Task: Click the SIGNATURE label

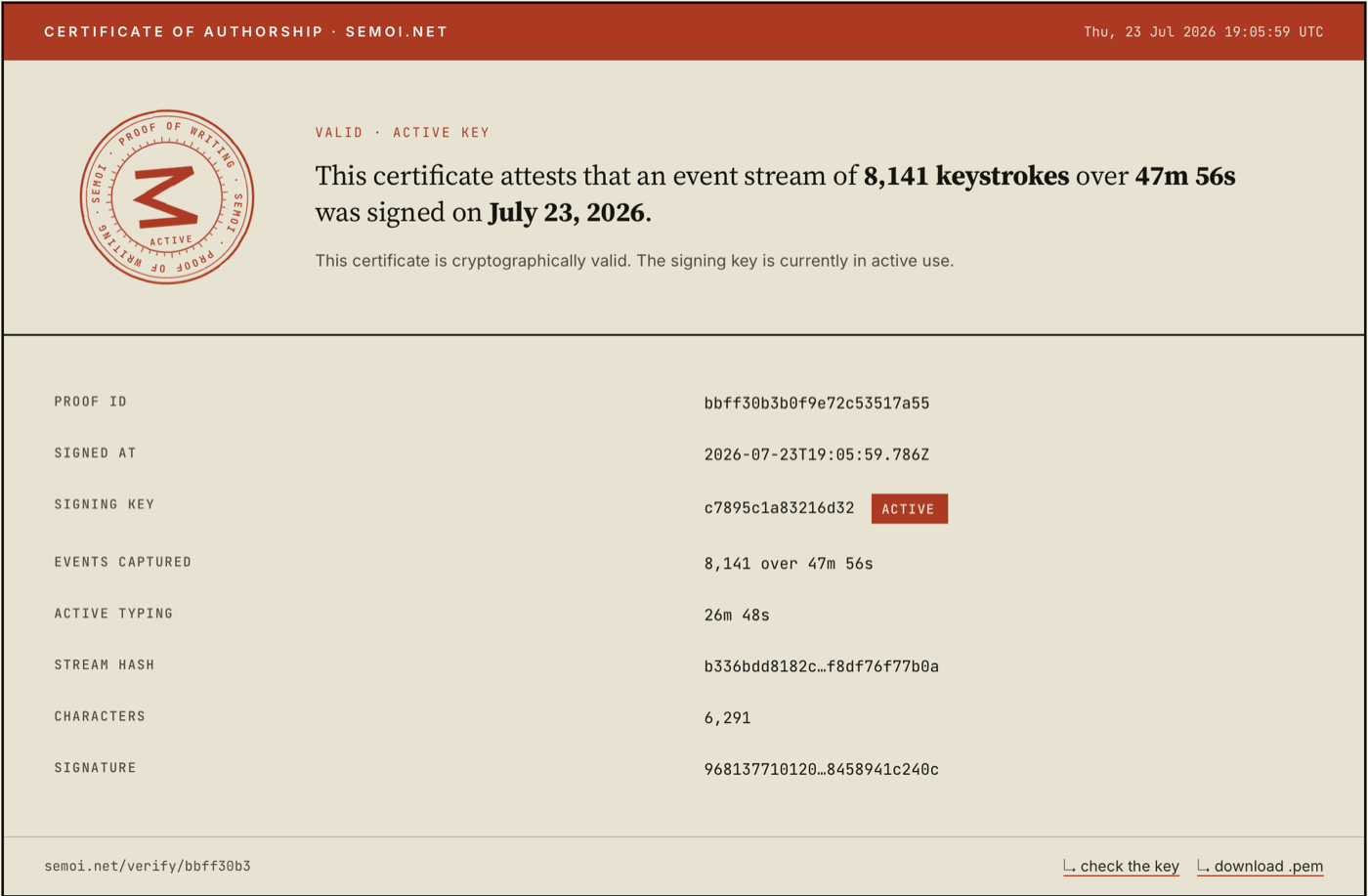Action: click(x=95, y=768)
